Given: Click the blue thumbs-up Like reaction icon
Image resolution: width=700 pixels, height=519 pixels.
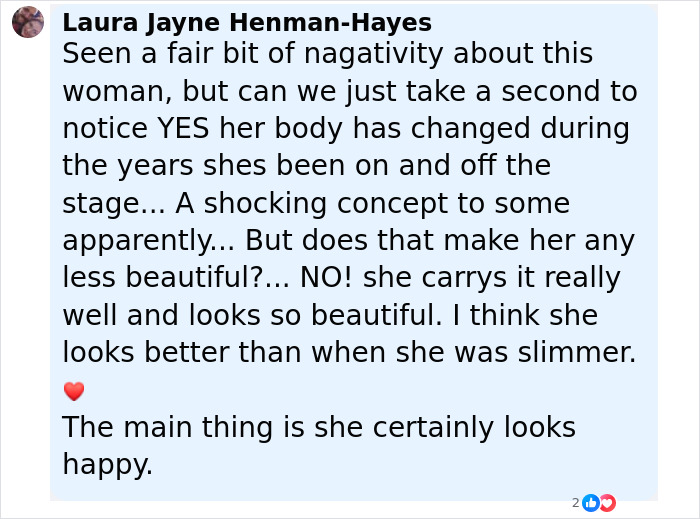Looking at the screenshot, I should (590, 503).
